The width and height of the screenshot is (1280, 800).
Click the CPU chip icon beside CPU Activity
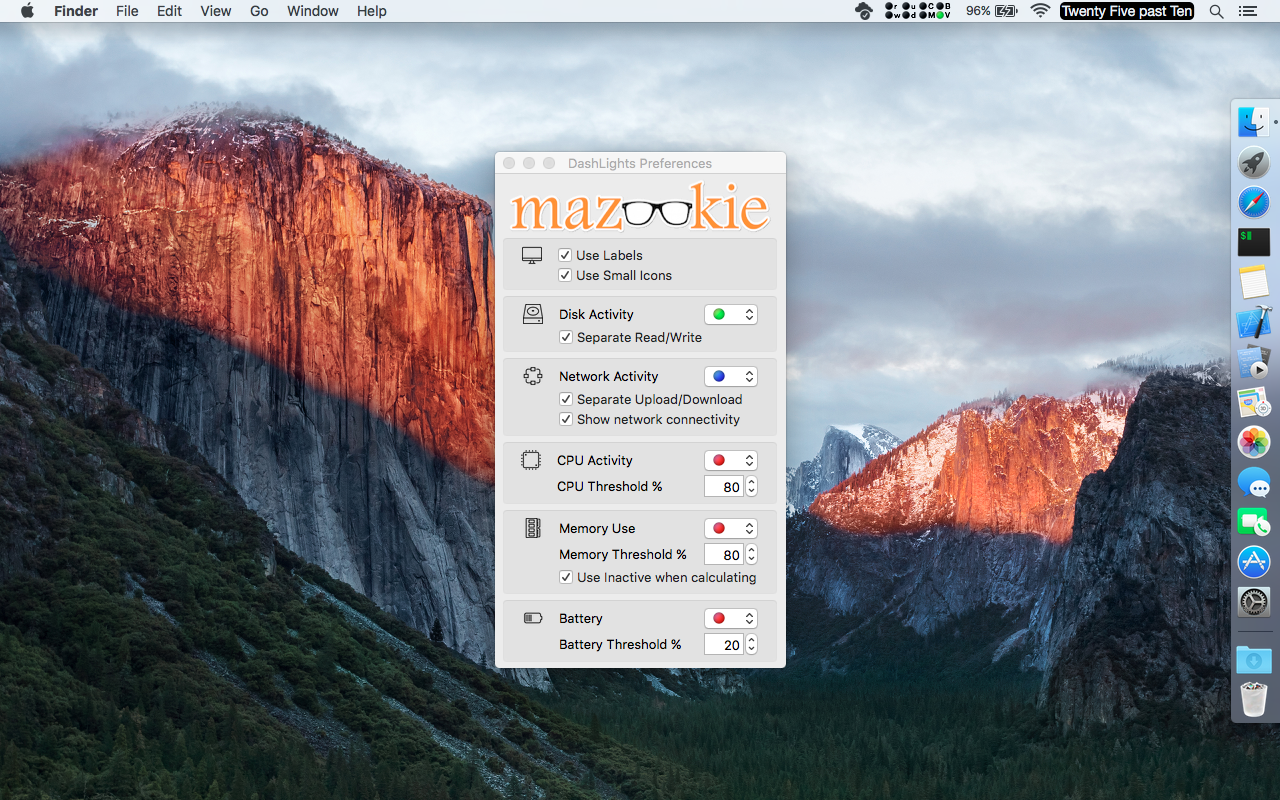[531, 460]
